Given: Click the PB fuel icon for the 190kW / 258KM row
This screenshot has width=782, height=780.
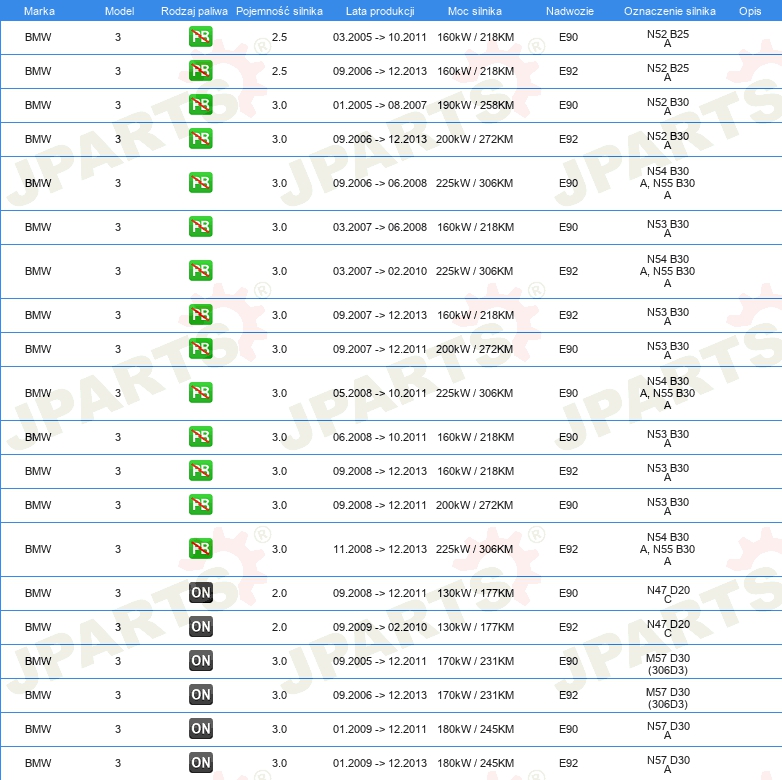Looking at the screenshot, I should 200,105.
